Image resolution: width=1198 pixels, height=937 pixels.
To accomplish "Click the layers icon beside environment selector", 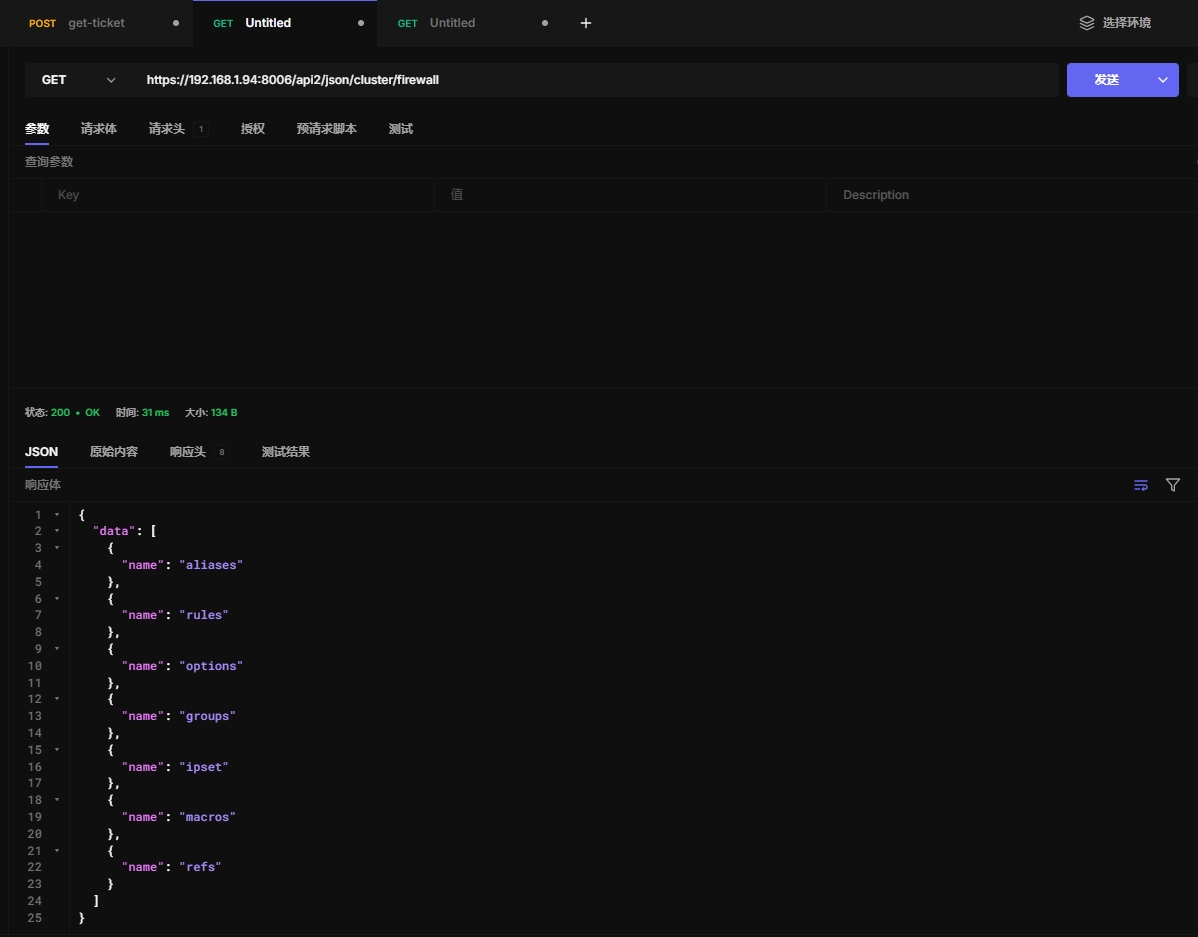I will (x=1087, y=23).
